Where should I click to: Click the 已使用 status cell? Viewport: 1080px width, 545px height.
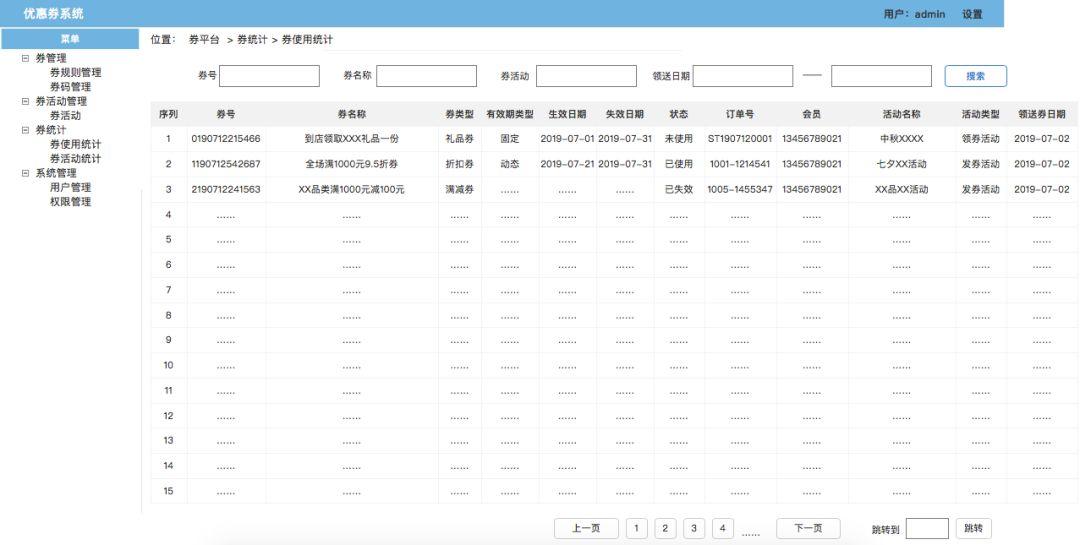tap(678, 164)
